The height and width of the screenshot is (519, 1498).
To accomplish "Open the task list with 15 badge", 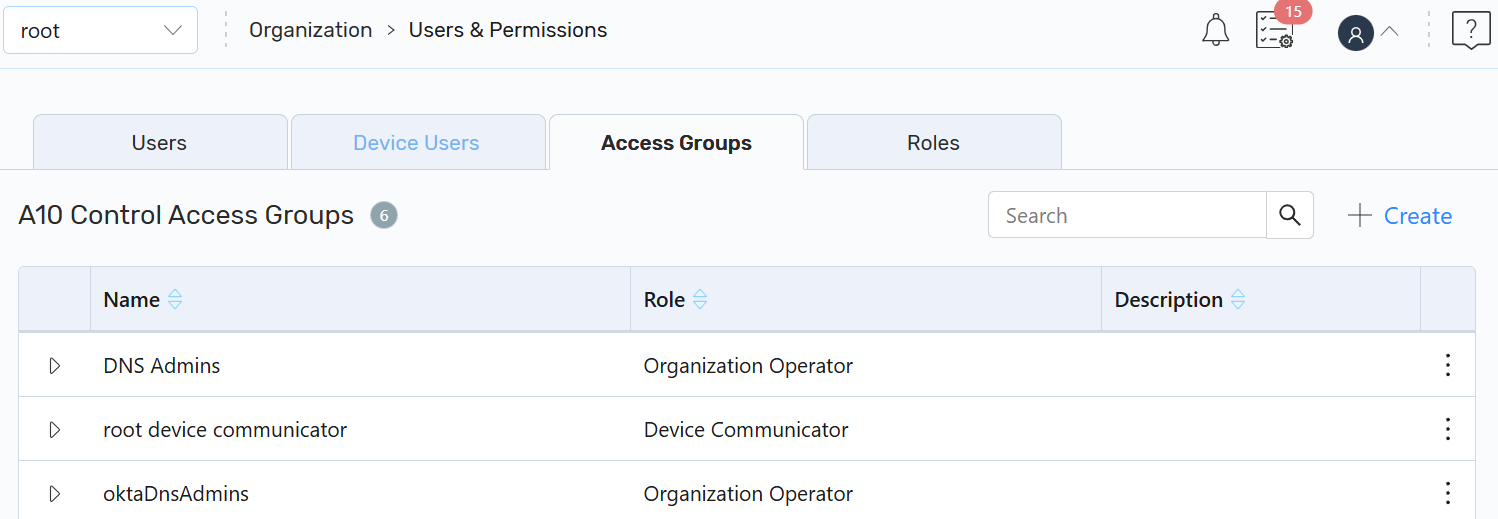I will click(1274, 31).
